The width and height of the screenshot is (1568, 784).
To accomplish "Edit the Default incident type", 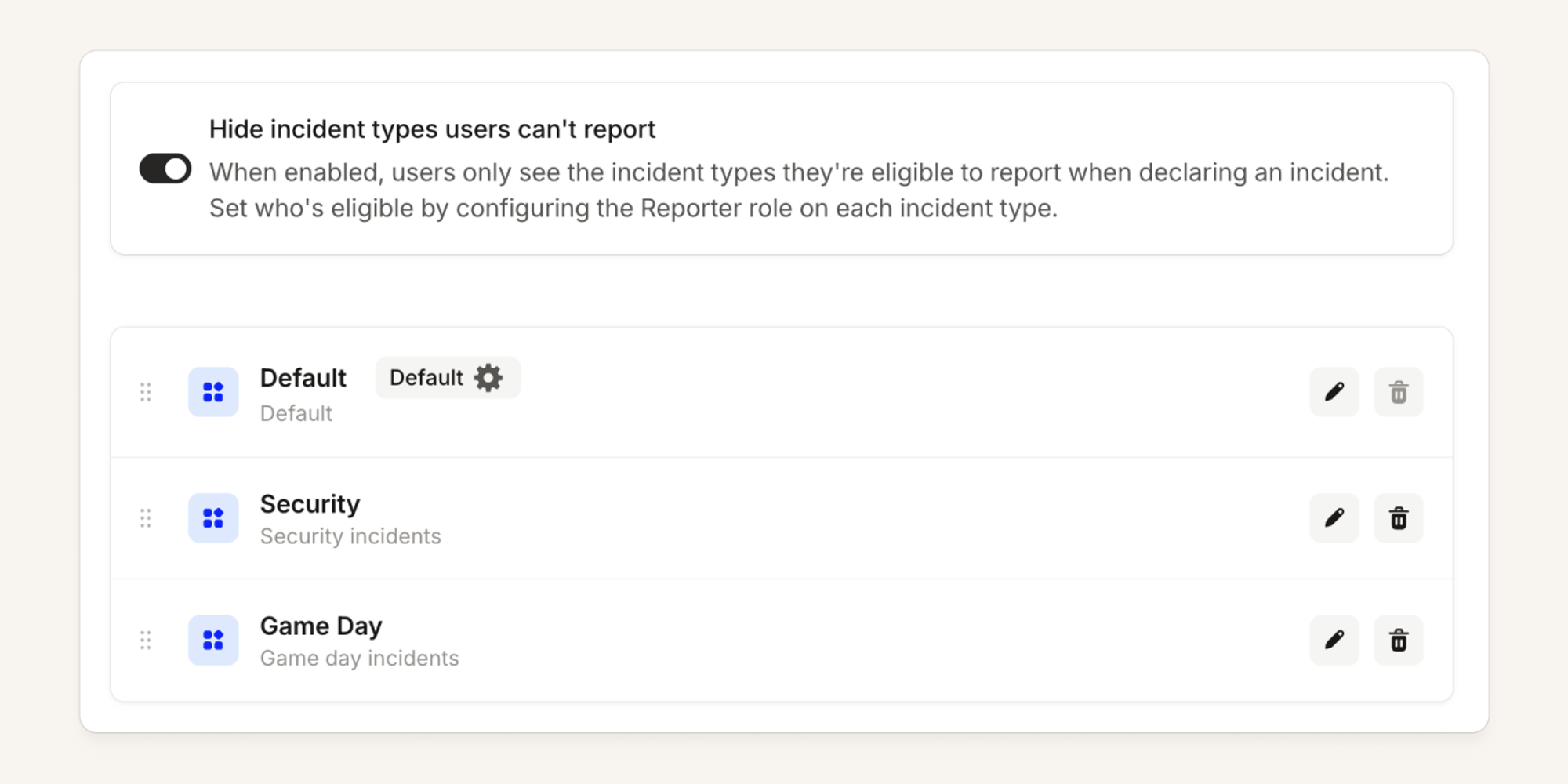I will (x=1334, y=392).
